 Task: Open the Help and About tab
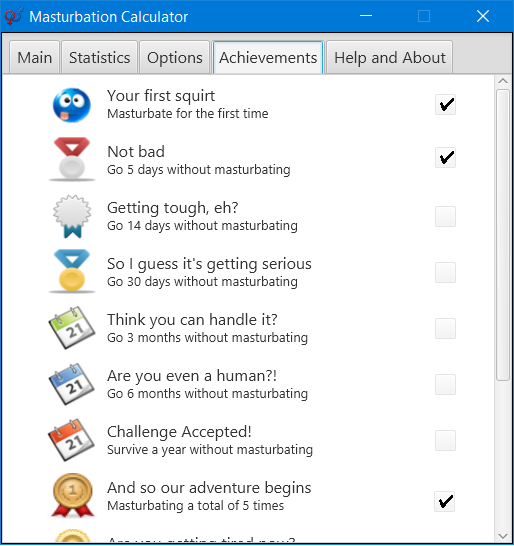pos(389,57)
